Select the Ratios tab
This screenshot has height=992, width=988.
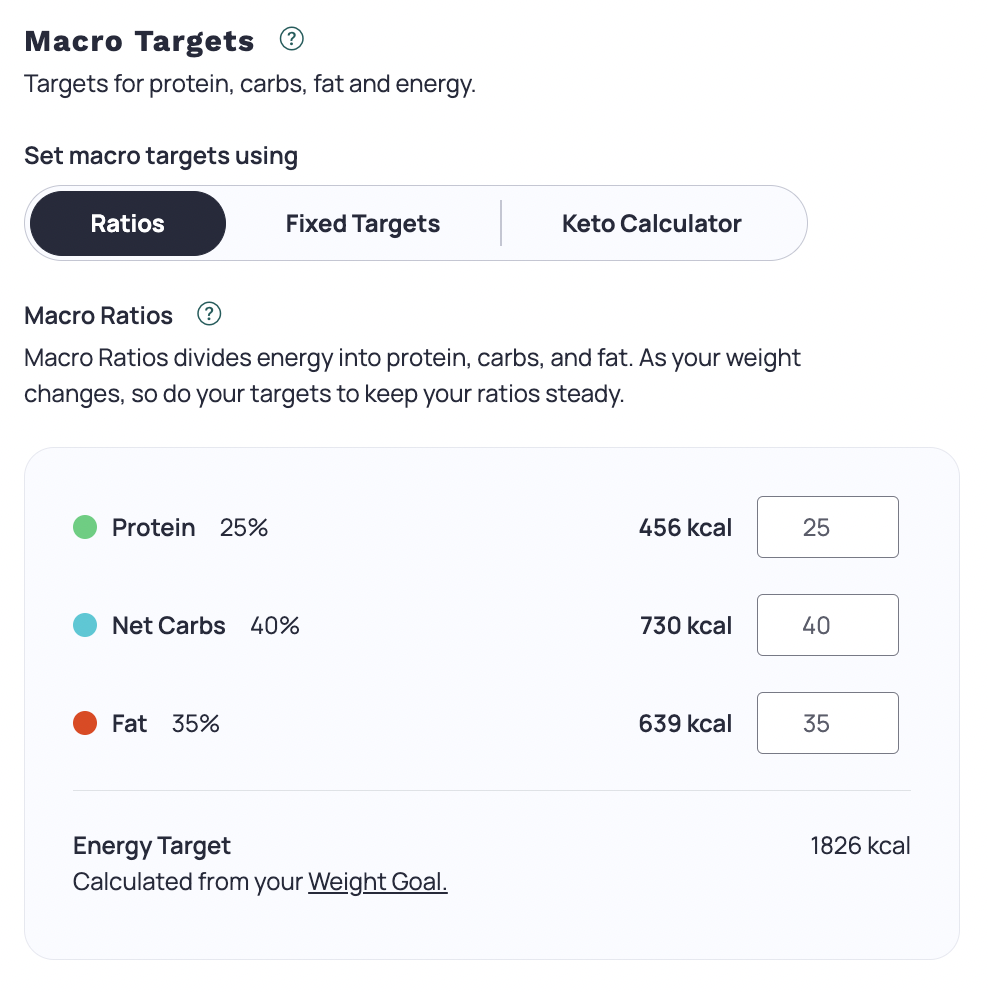click(128, 223)
